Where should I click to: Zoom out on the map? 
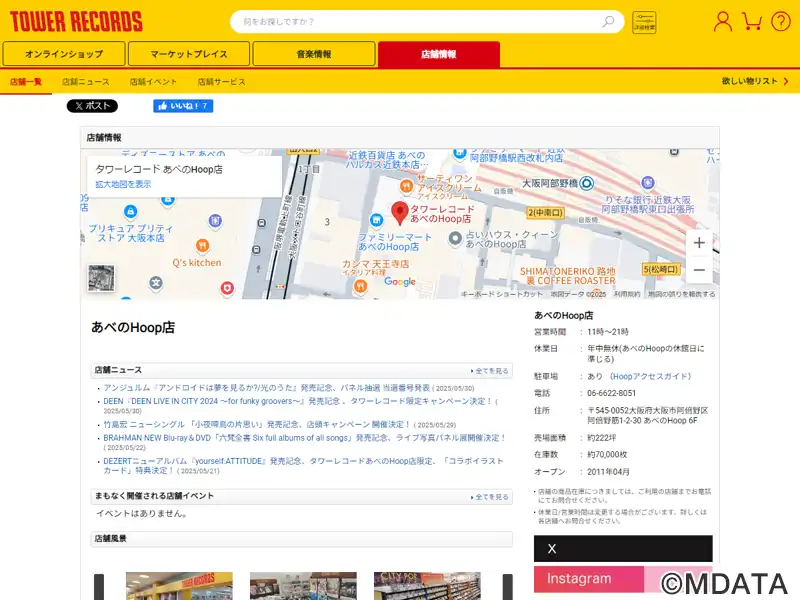(x=699, y=270)
